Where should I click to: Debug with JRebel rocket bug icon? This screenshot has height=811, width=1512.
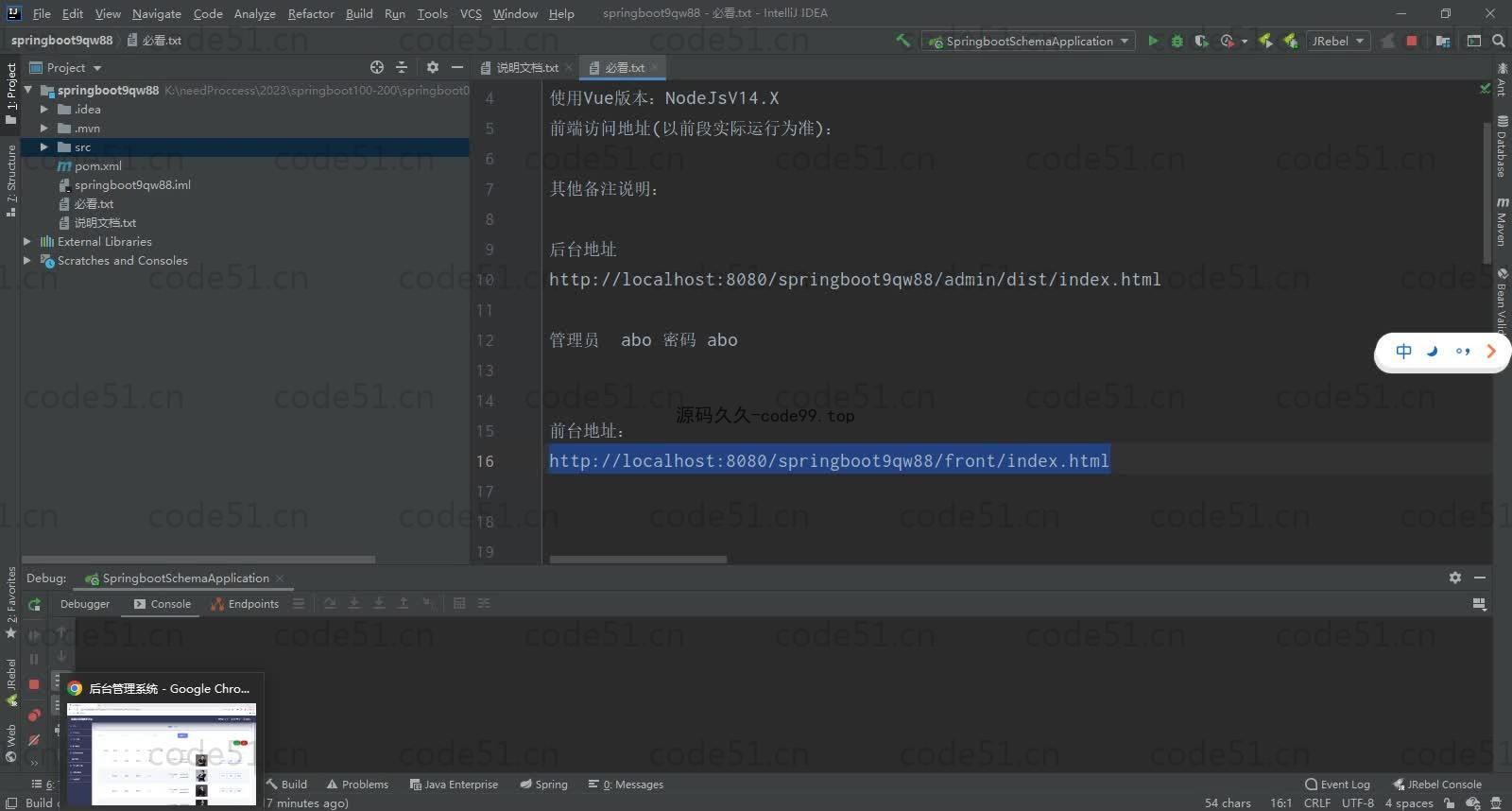(1290, 41)
